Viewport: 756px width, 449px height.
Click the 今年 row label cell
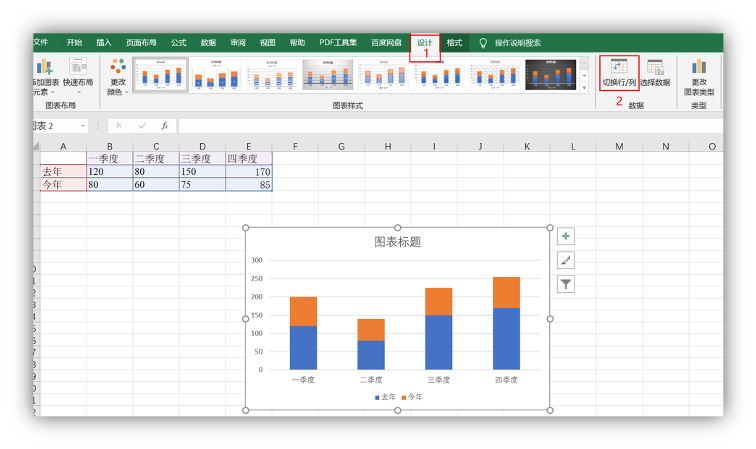point(63,184)
